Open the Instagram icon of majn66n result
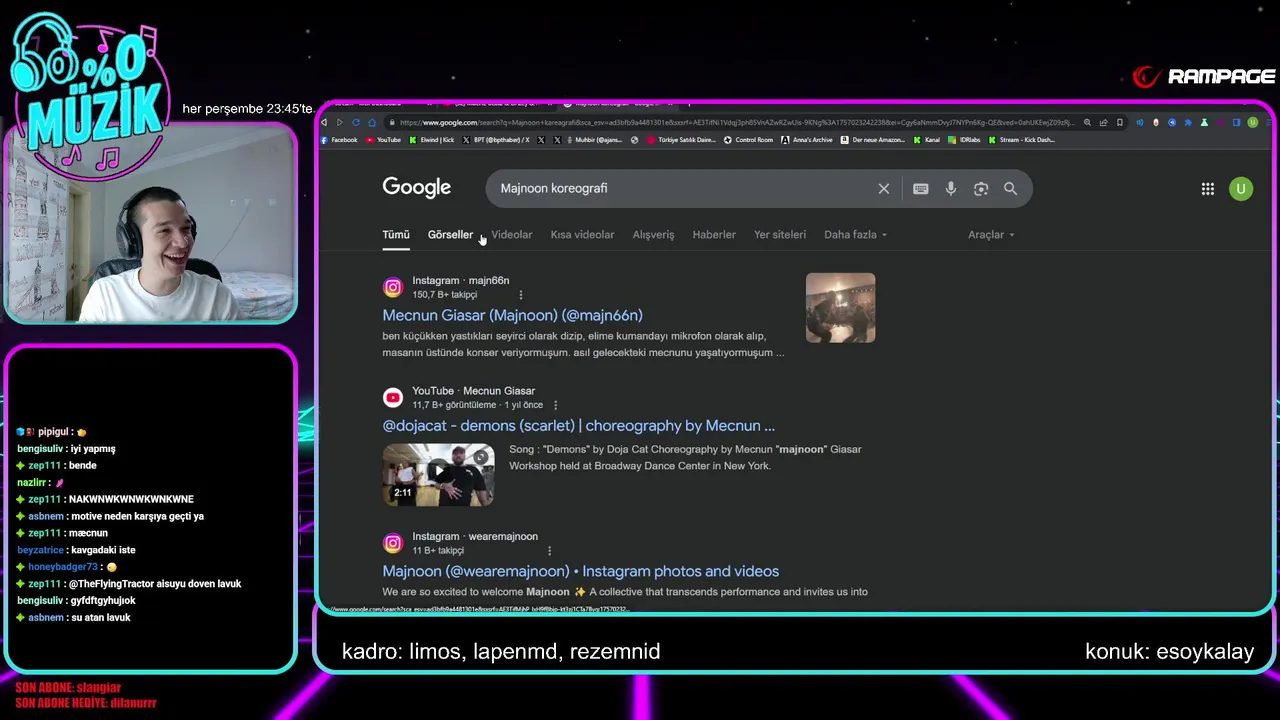1280x720 pixels. pyautogui.click(x=393, y=287)
